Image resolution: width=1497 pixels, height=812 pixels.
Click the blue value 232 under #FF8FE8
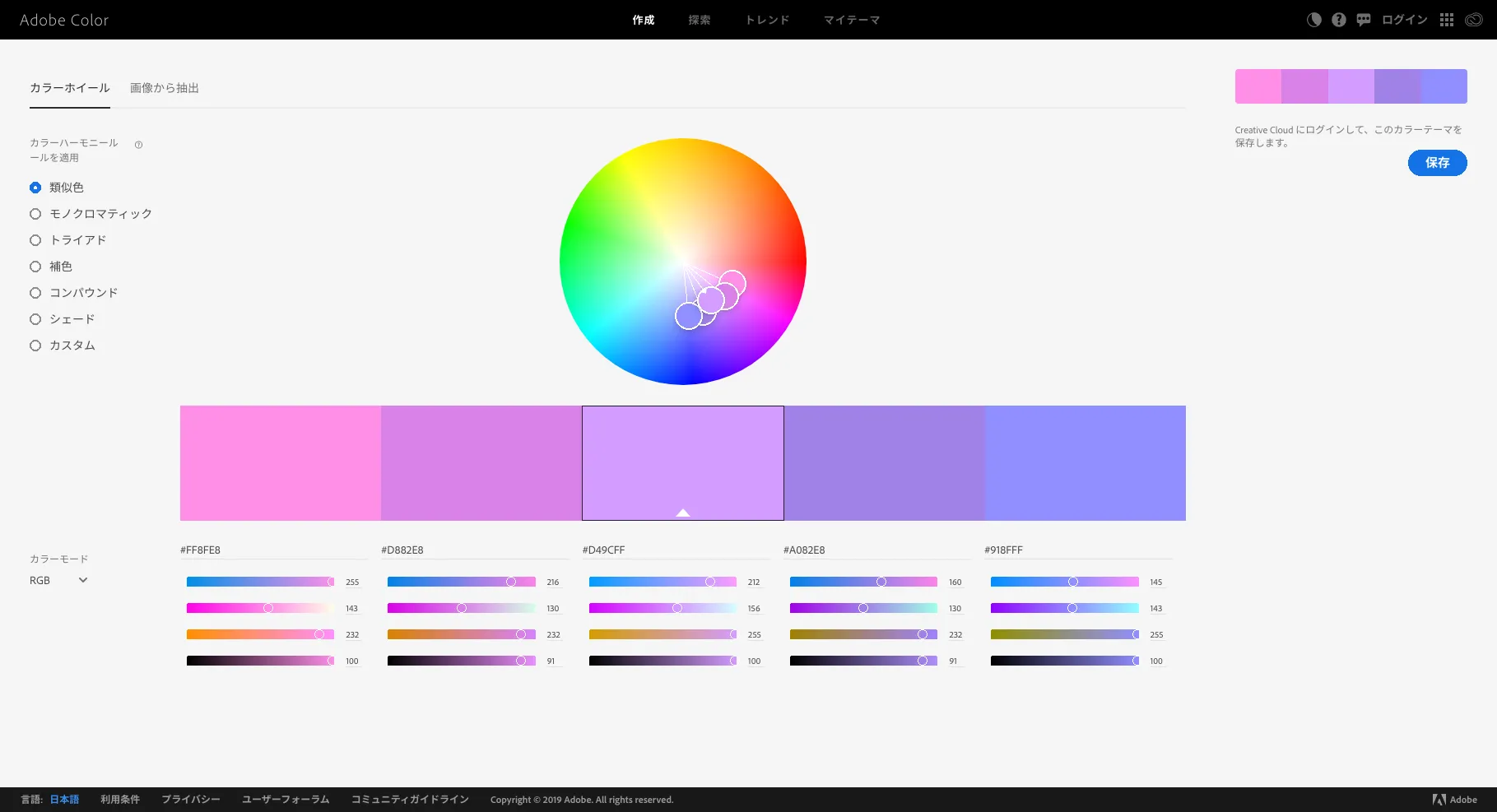[352, 634]
